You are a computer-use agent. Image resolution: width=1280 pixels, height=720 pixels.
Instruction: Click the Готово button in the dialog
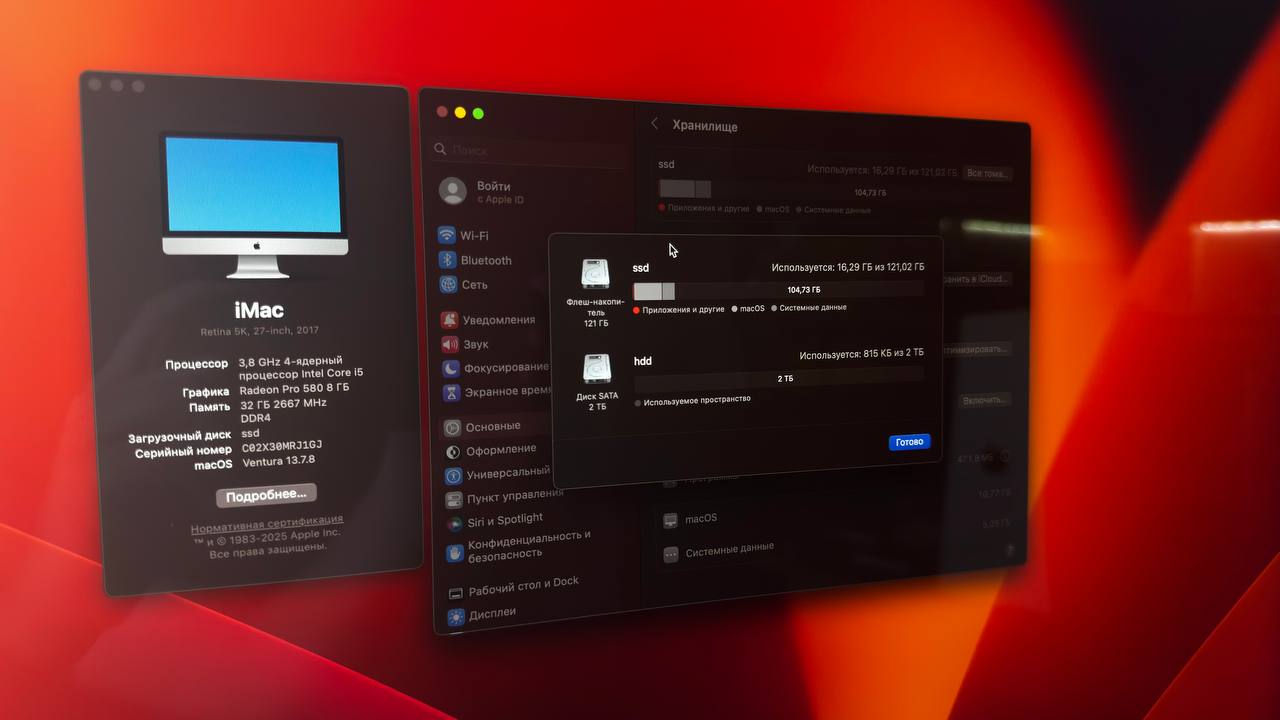tap(910, 442)
